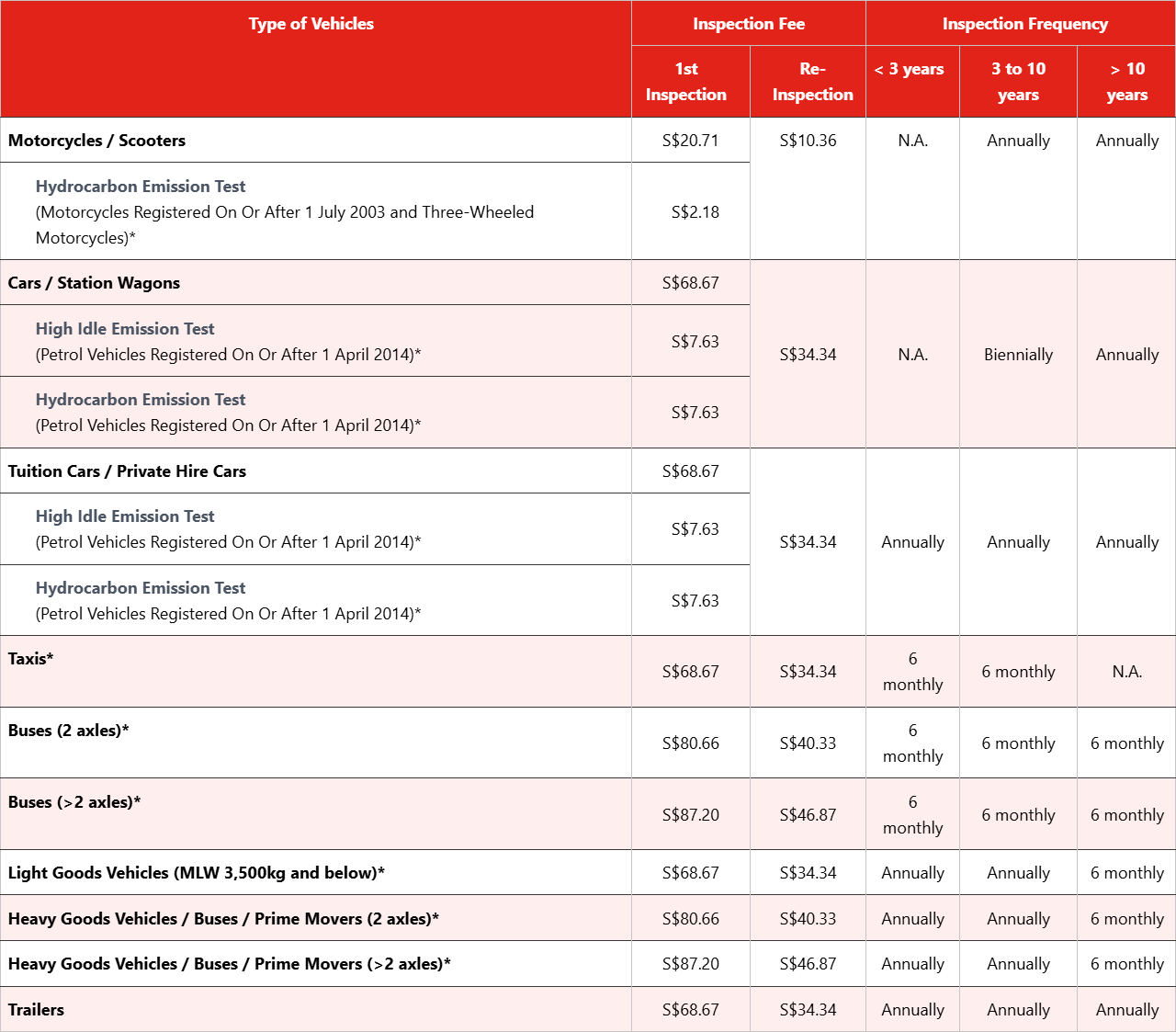Select the "> 10 years" column header

coord(1126,82)
